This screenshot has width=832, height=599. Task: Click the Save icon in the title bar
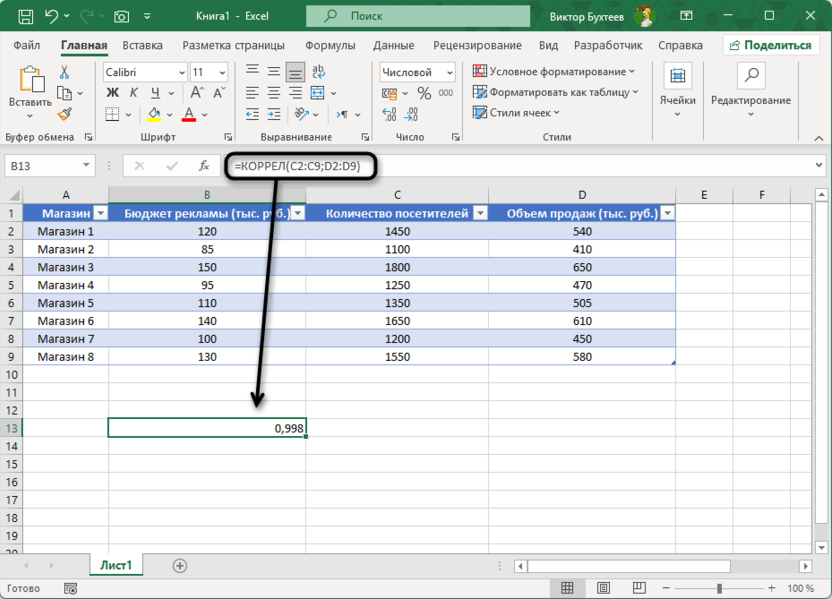pos(25,17)
